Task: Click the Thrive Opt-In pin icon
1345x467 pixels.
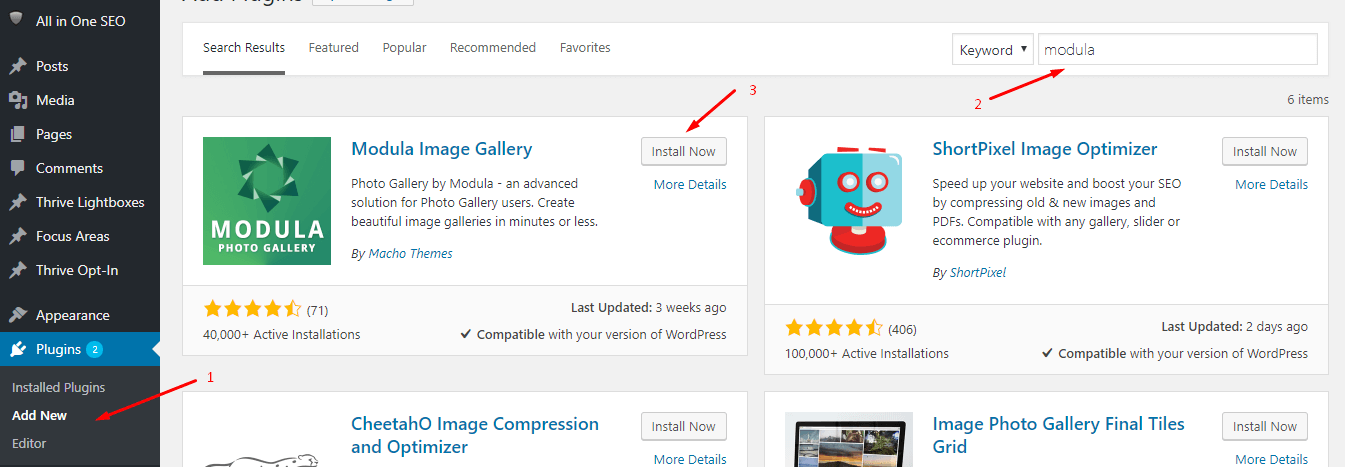Action: coord(17,270)
